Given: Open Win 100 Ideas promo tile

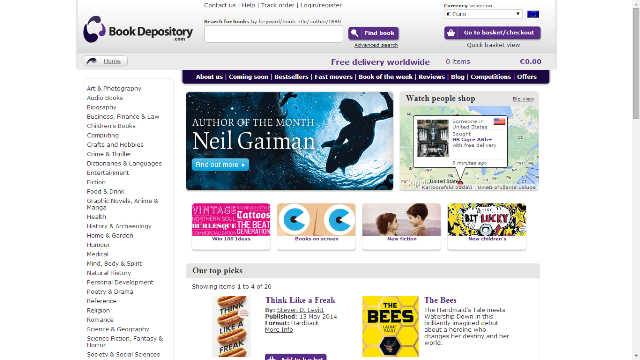Looking at the screenshot, I should 231,226.
